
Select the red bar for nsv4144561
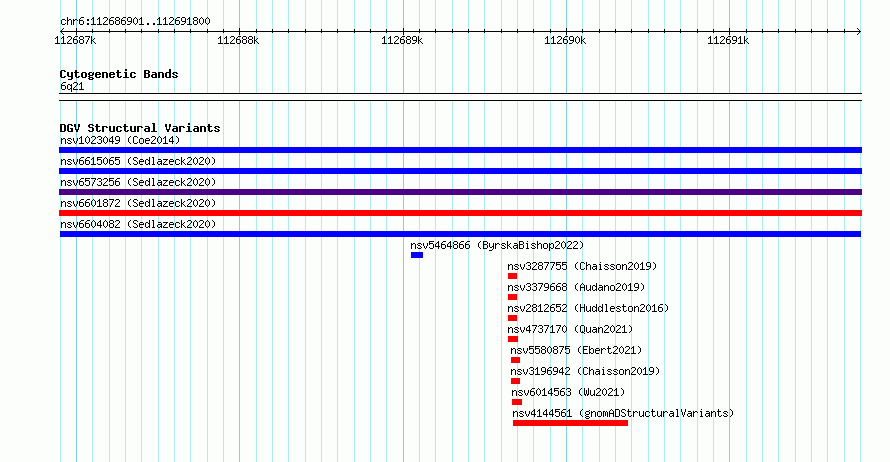[x=570, y=423]
